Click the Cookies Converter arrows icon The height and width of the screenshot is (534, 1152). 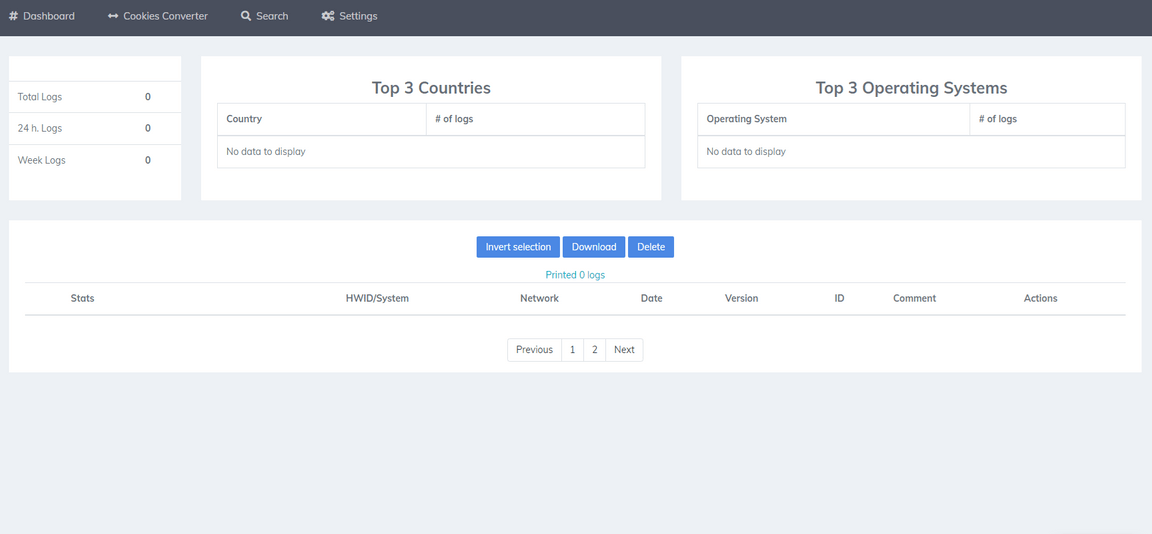pyautogui.click(x=113, y=16)
